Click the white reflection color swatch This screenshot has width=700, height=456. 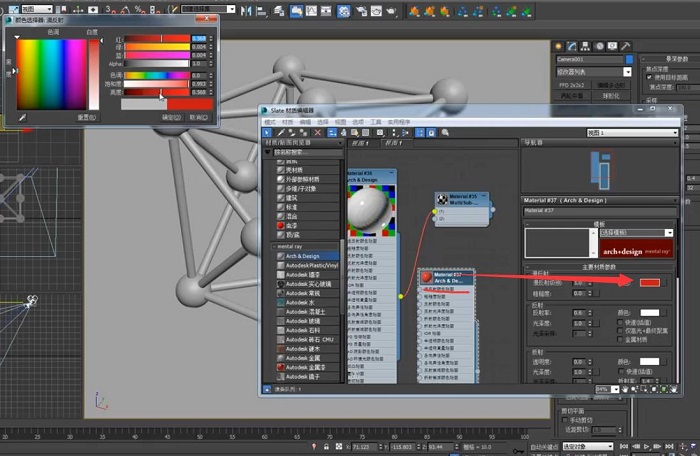(650, 313)
